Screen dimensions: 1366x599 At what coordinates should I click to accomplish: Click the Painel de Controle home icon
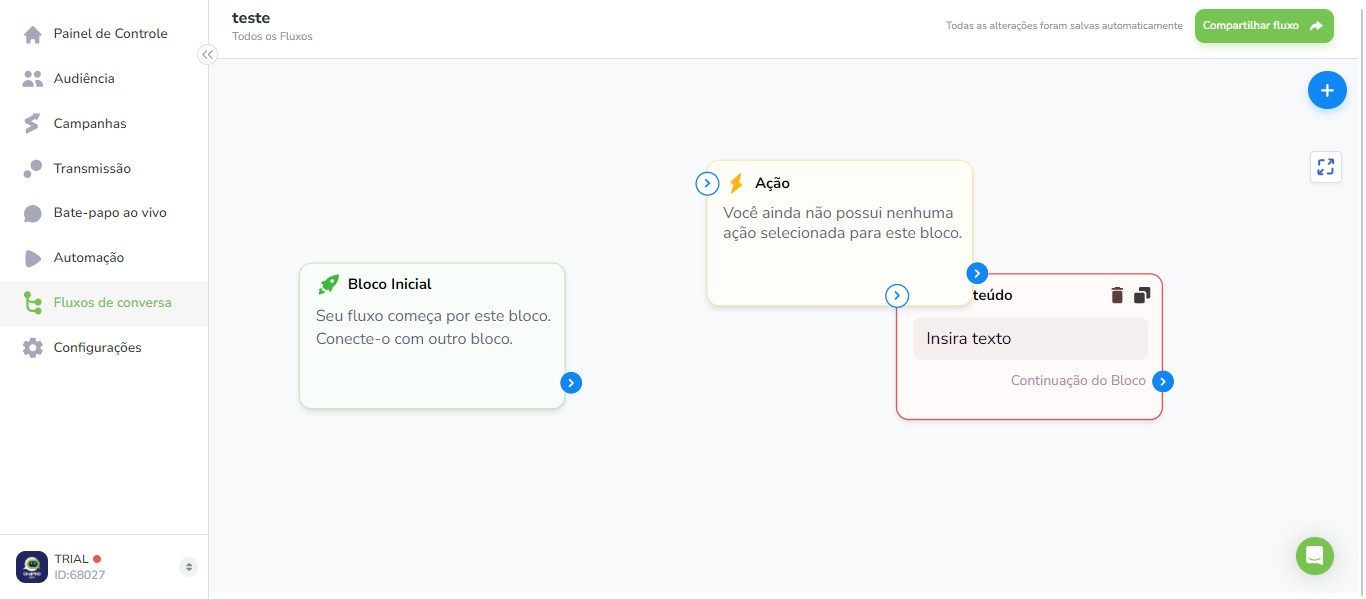(33, 34)
